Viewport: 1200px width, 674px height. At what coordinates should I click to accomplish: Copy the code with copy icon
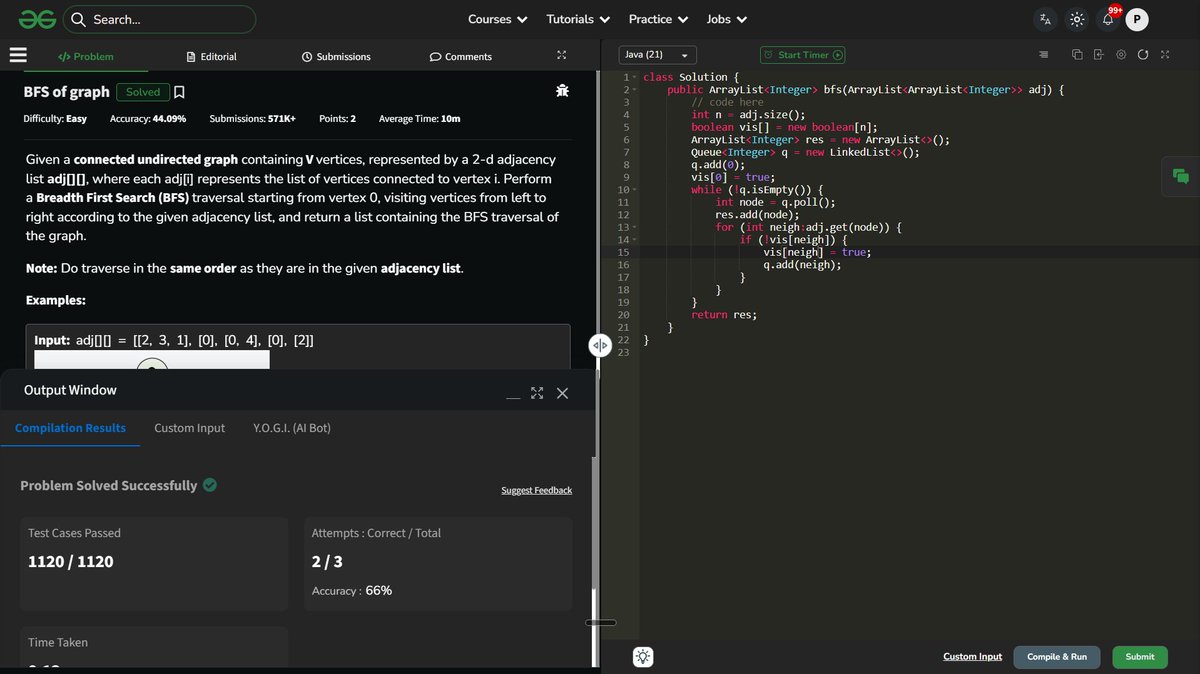pyautogui.click(x=1077, y=55)
